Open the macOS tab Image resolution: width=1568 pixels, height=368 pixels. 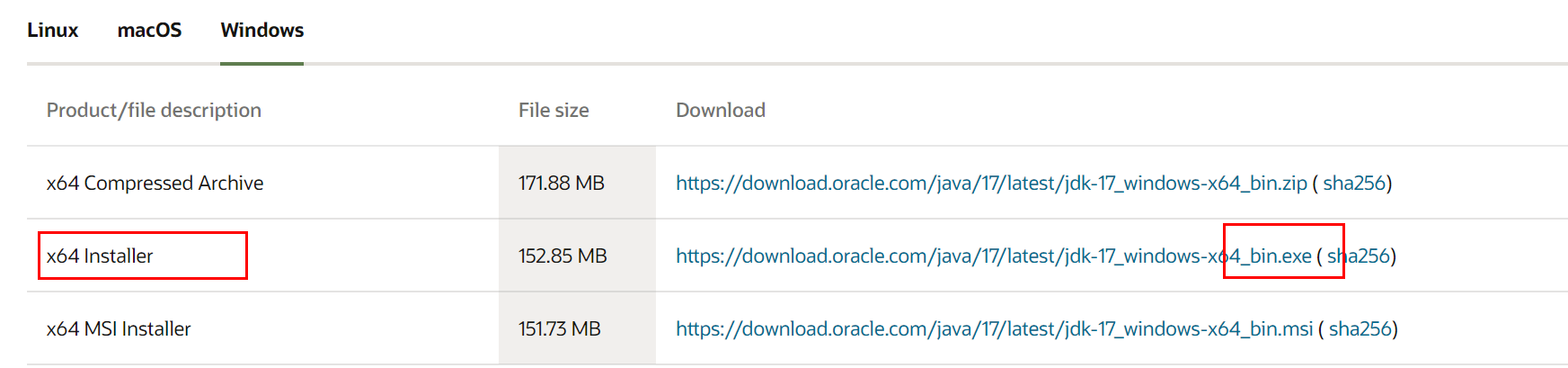pyautogui.click(x=149, y=31)
